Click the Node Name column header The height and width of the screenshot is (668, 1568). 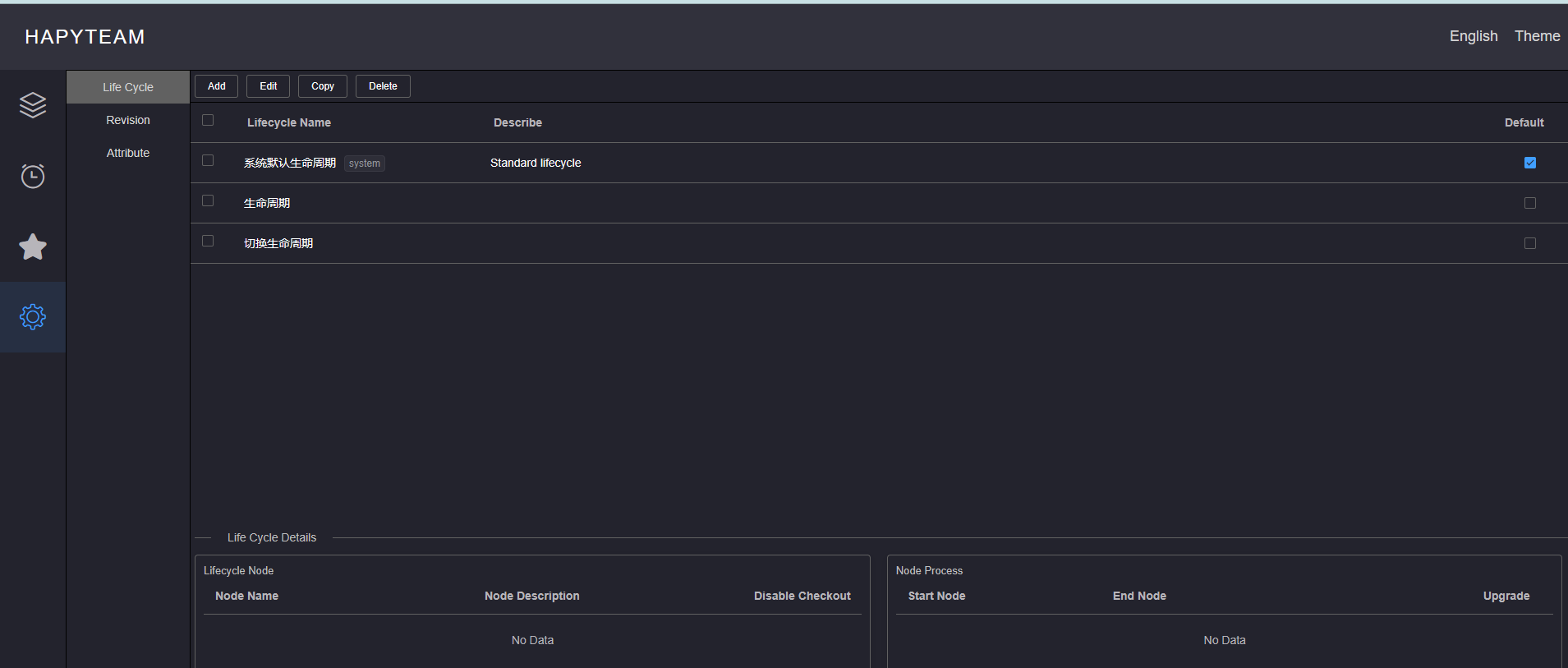(246, 596)
